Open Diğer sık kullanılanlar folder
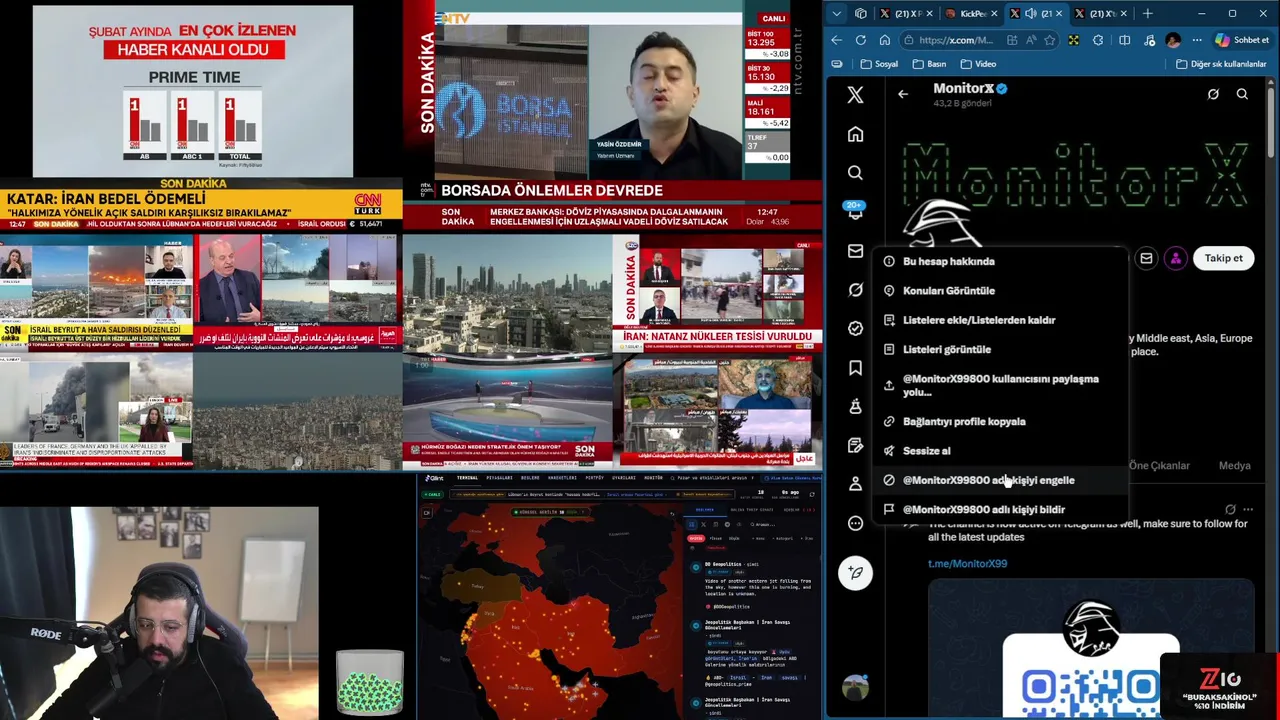The height and width of the screenshot is (720, 1280). click(x=1221, y=64)
